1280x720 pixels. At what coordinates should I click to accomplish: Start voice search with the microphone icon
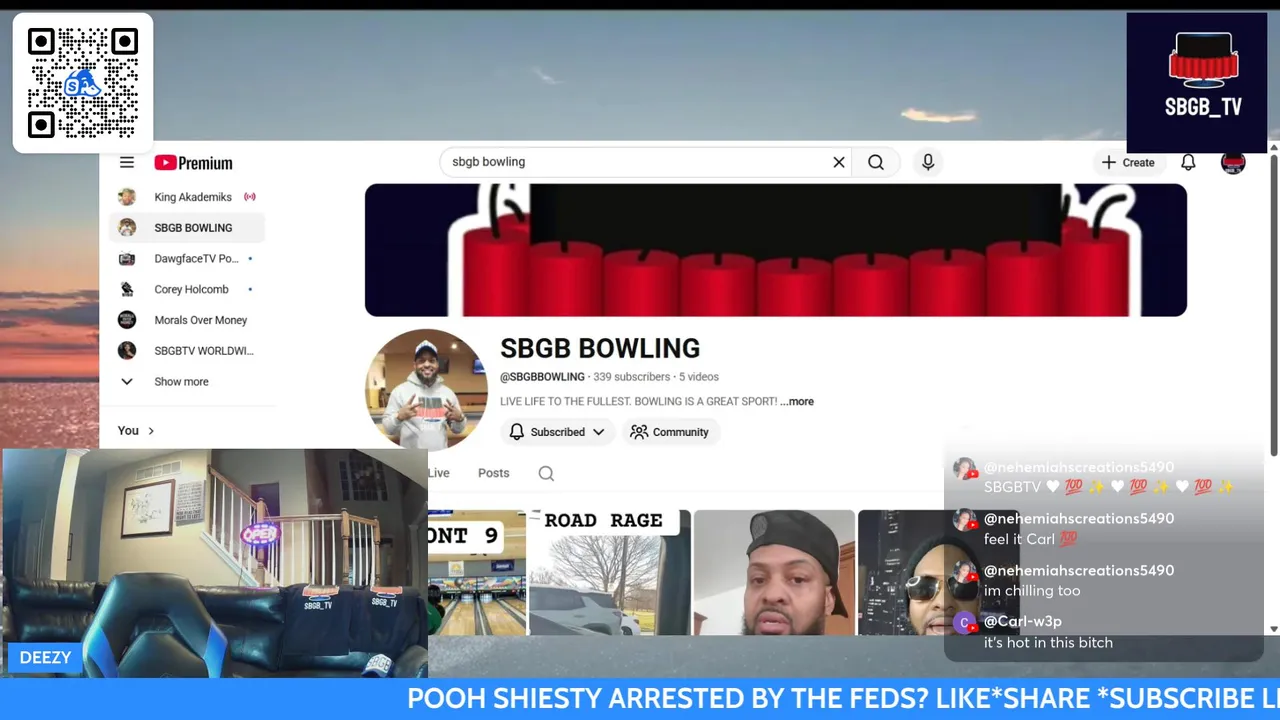click(928, 162)
